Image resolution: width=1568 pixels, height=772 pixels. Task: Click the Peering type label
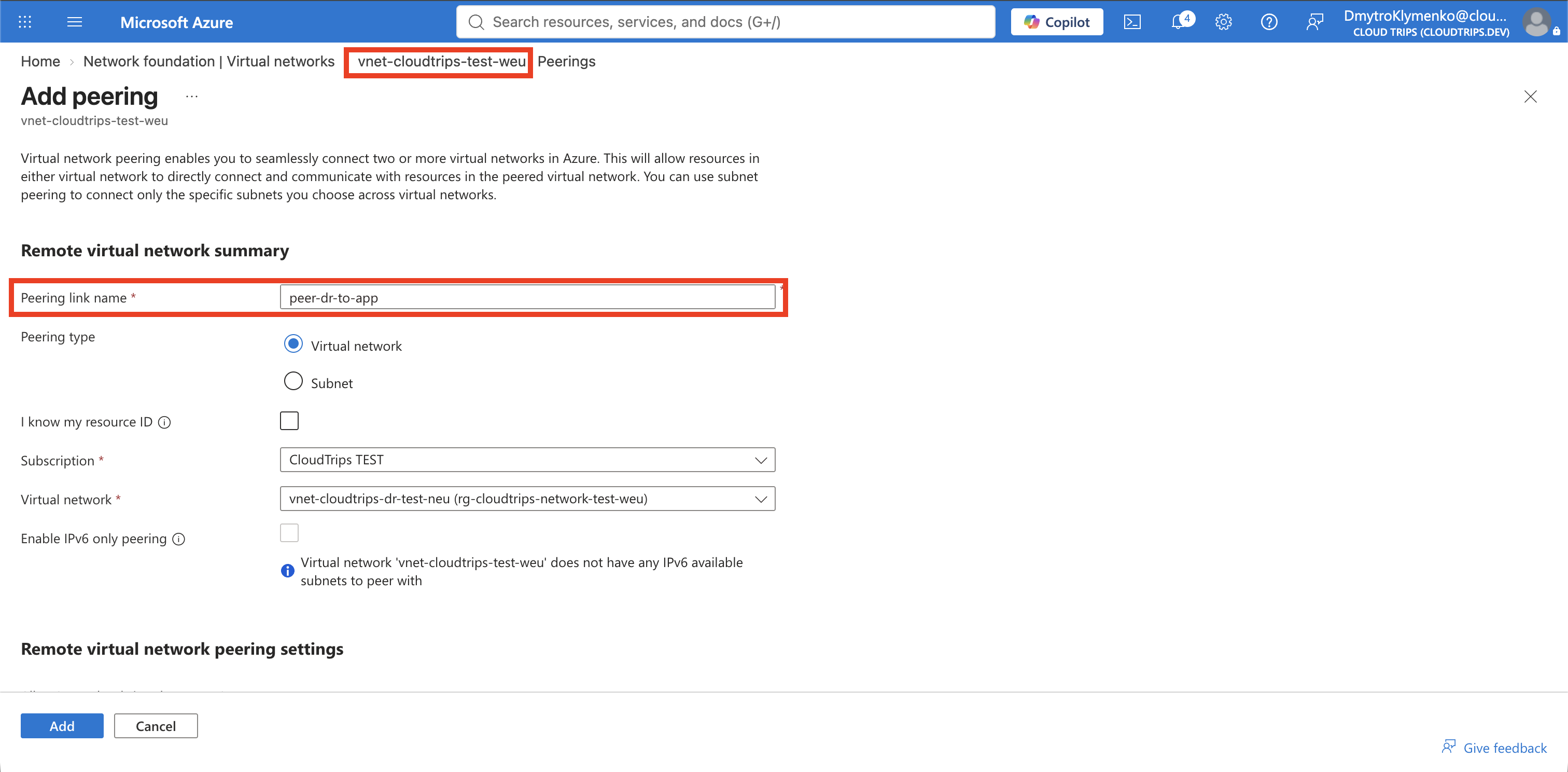coord(58,337)
